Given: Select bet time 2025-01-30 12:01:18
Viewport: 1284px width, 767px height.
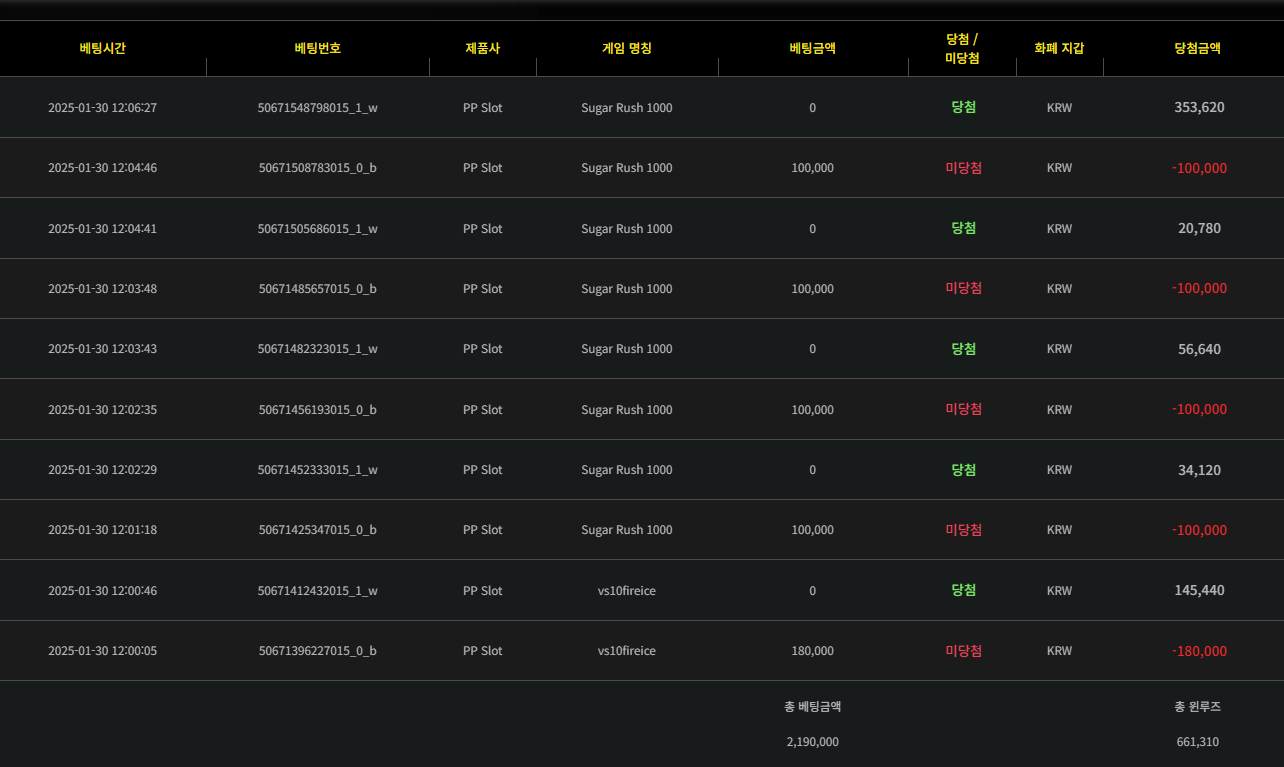Looking at the screenshot, I should 103,530.
